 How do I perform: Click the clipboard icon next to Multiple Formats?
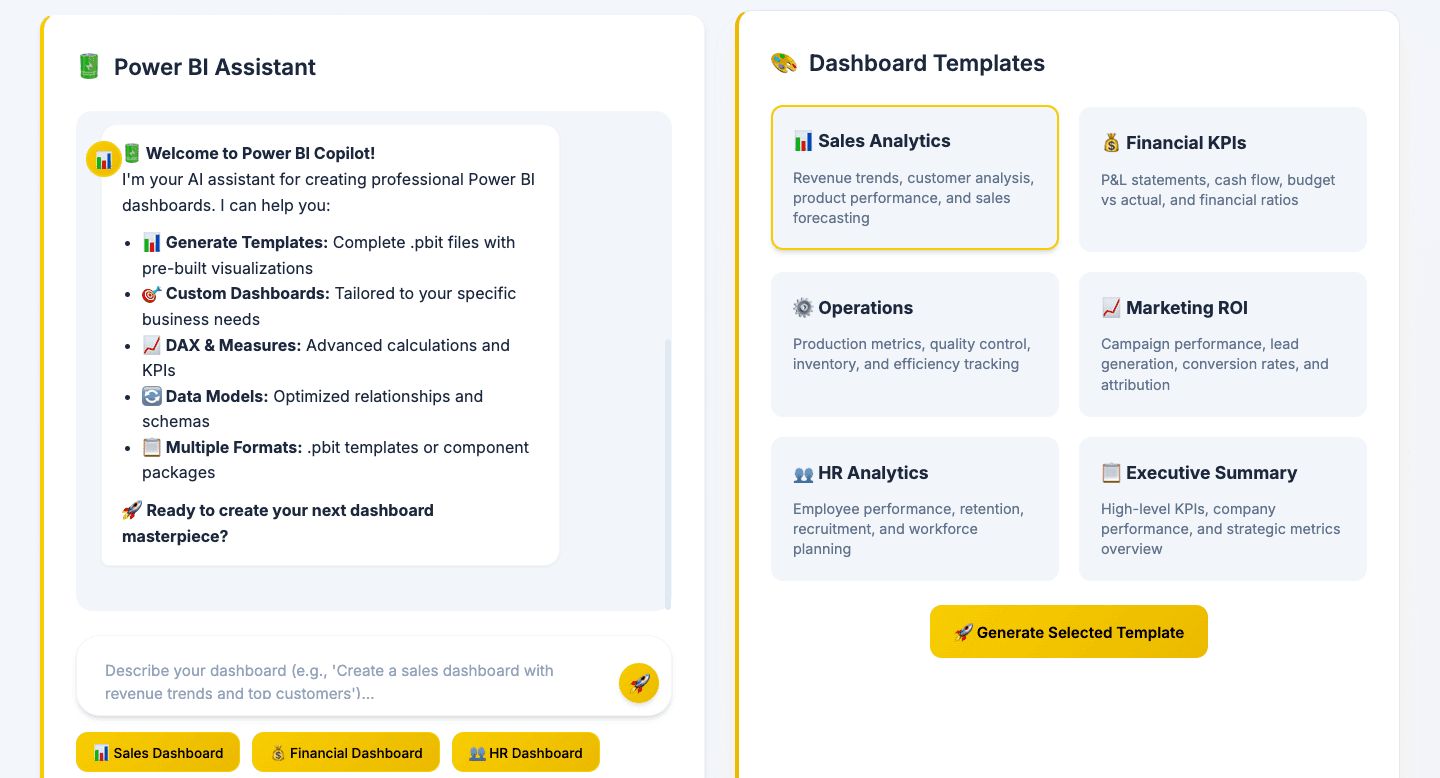[152, 447]
